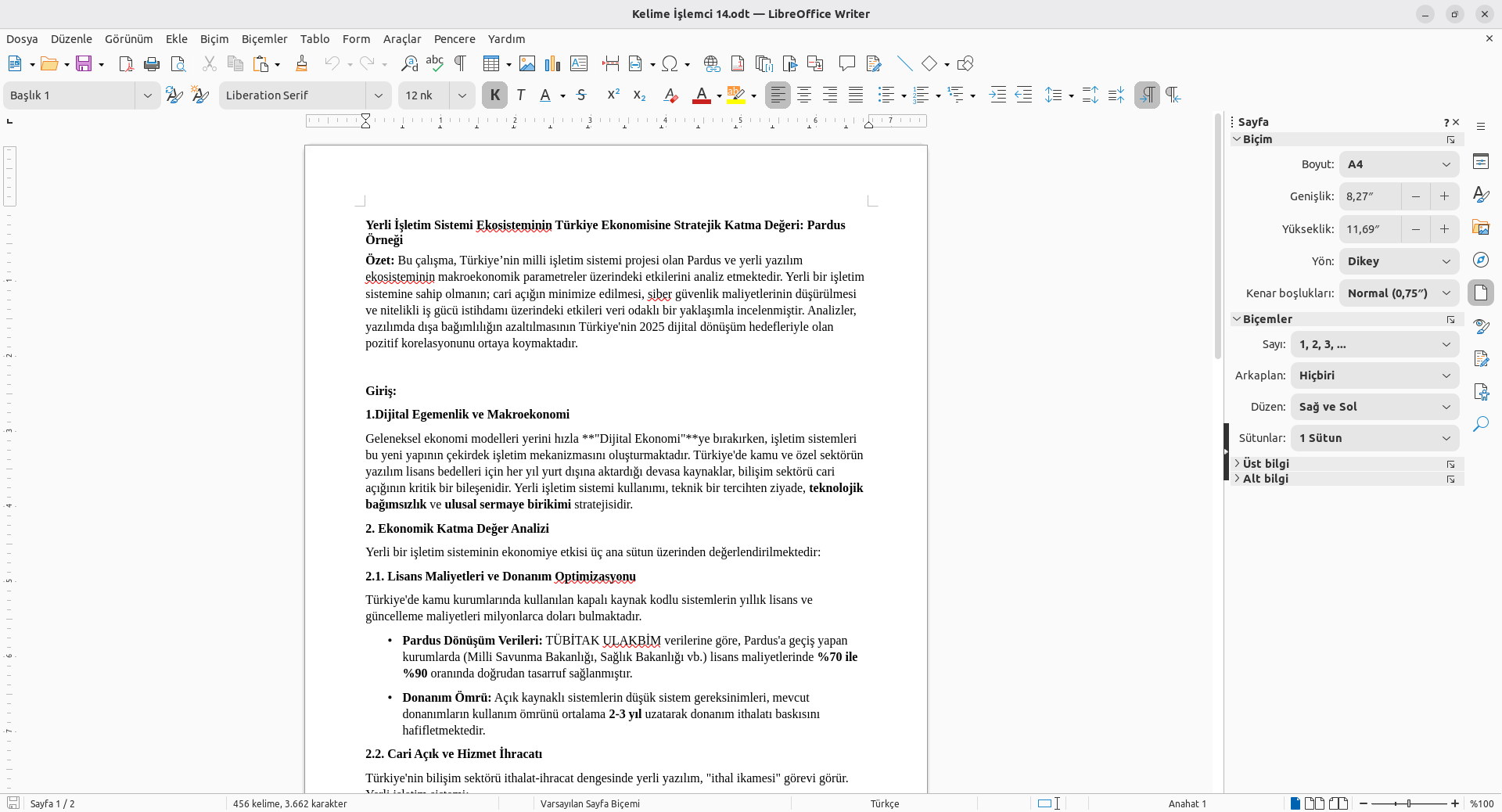Image resolution: width=1502 pixels, height=812 pixels.
Task: Expand the Üst bilgi section
Action: point(1266,464)
